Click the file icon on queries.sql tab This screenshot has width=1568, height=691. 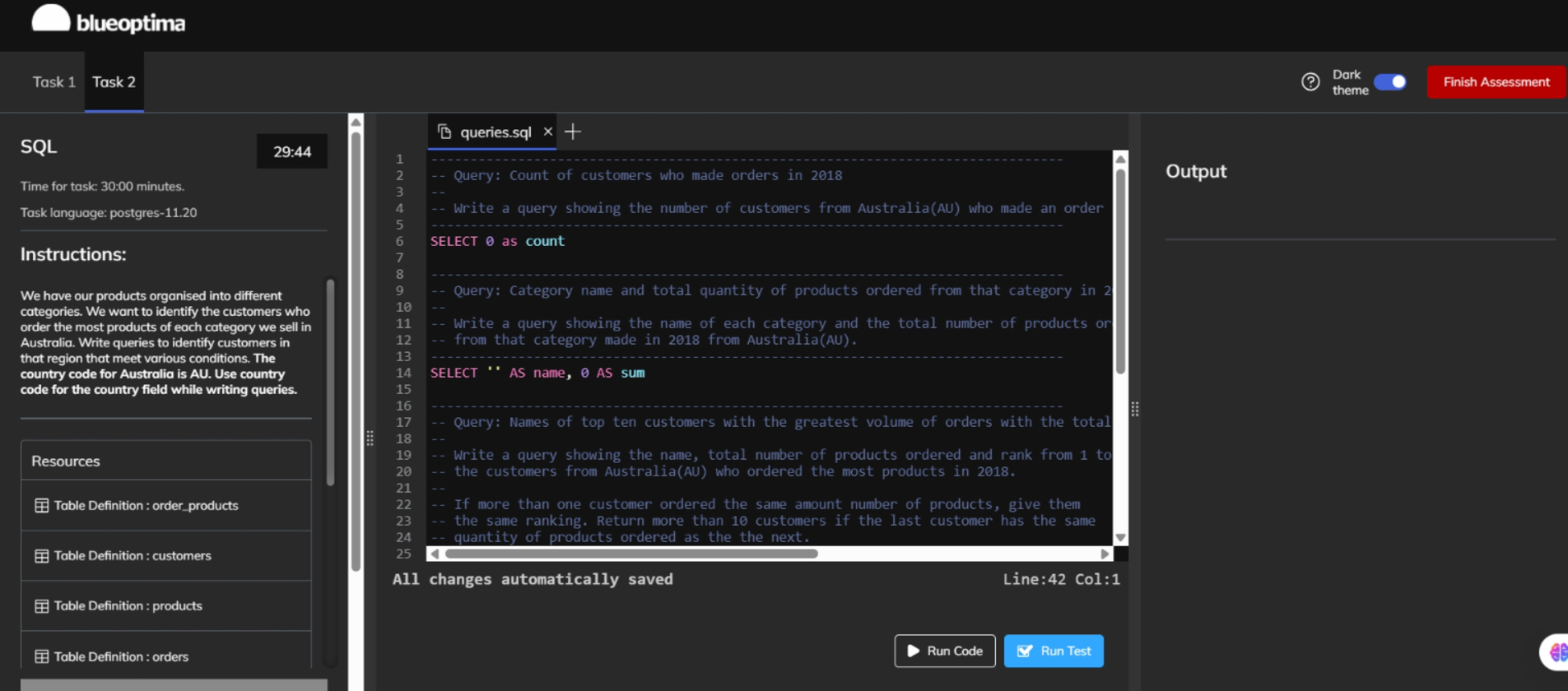(x=444, y=132)
